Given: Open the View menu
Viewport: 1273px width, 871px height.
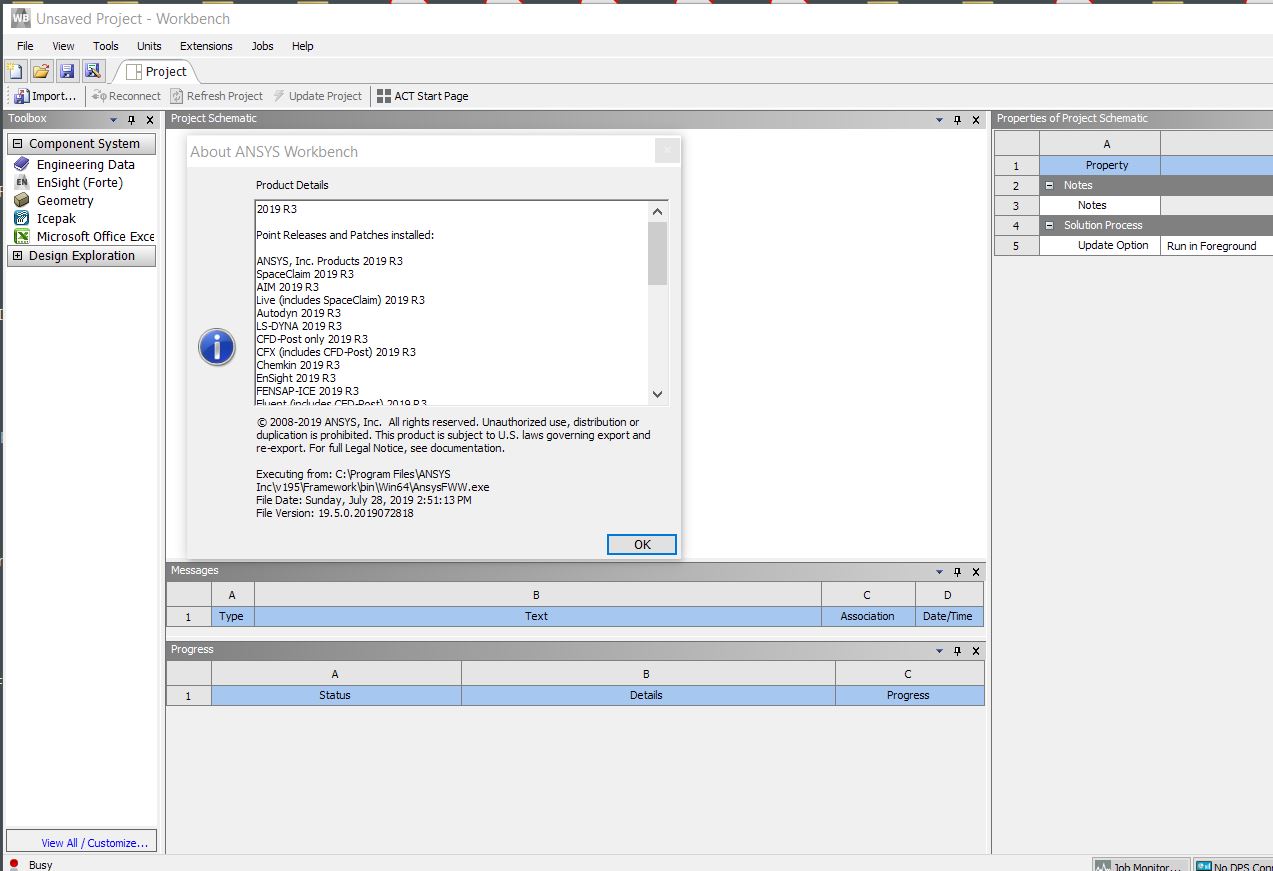Looking at the screenshot, I should [x=63, y=46].
